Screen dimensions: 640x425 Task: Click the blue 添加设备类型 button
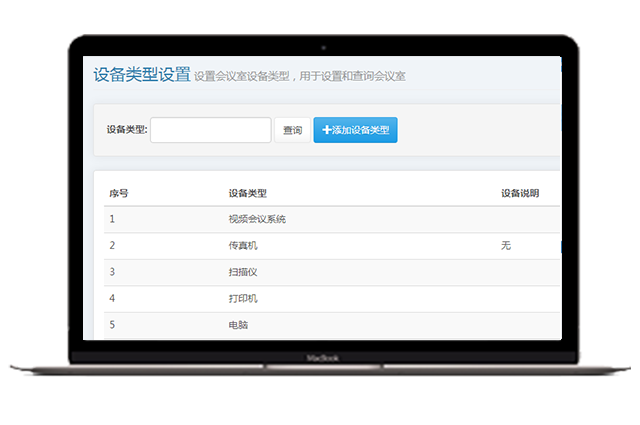tap(355, 130)
